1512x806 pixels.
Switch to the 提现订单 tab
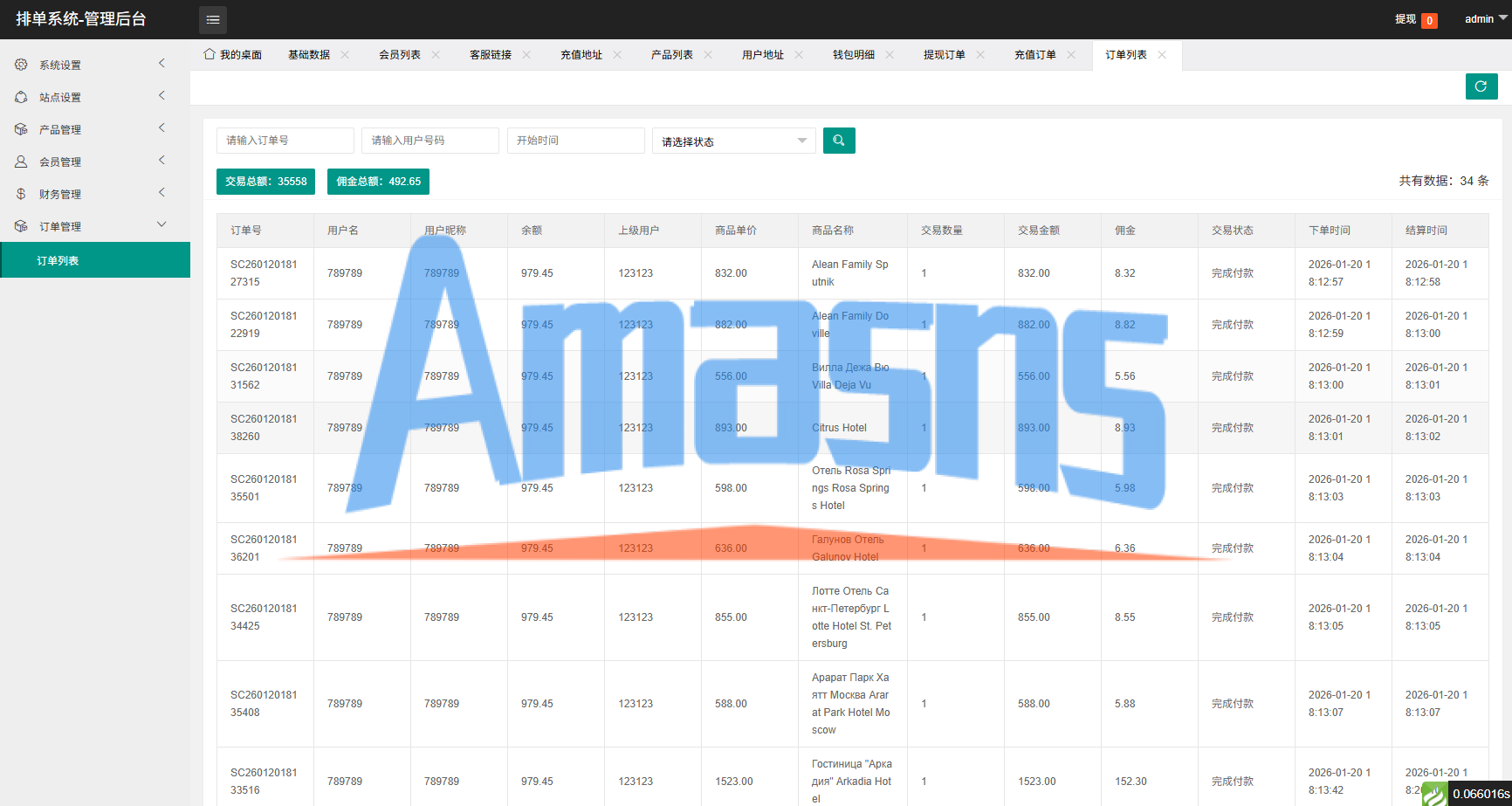tap(945, 54)
